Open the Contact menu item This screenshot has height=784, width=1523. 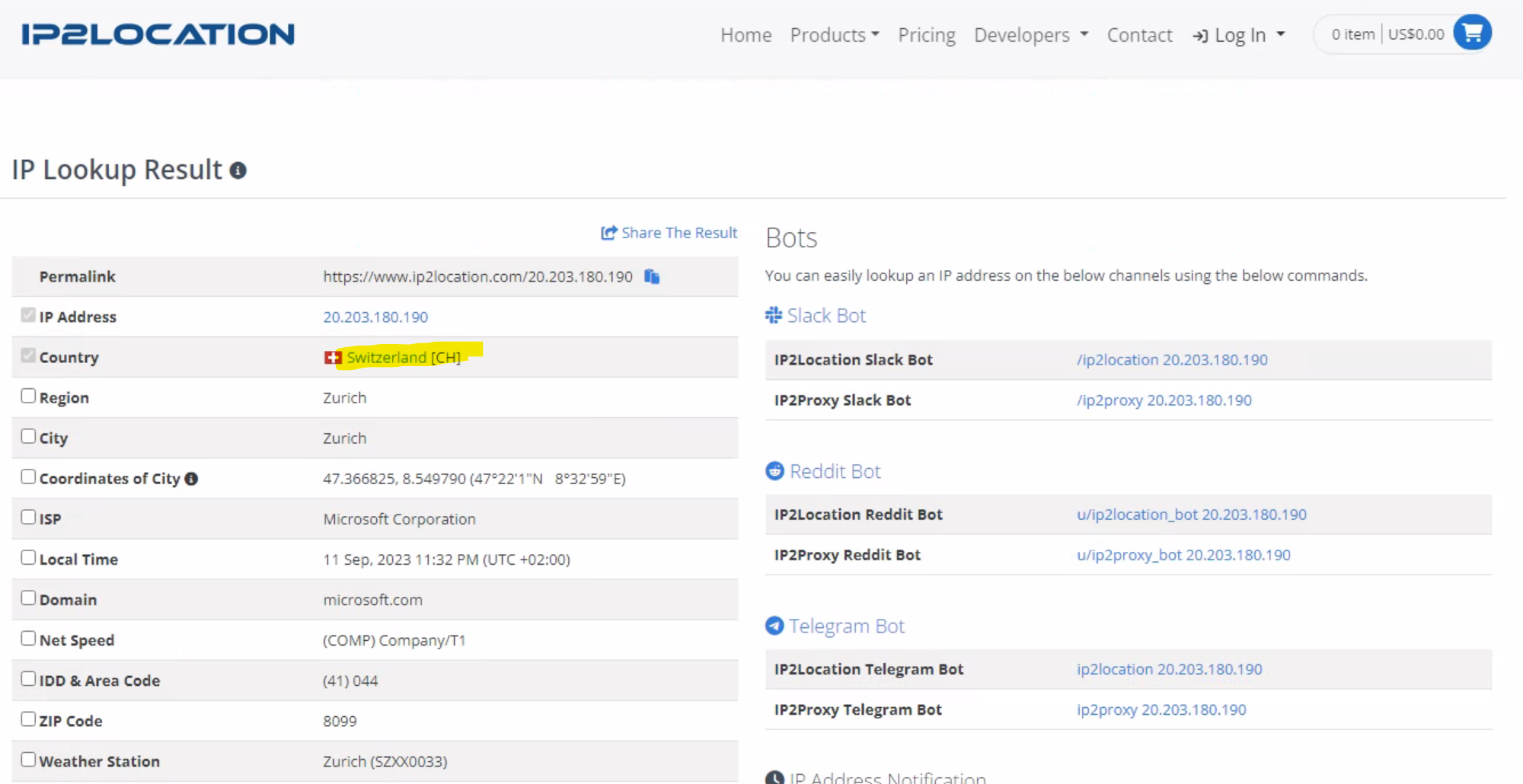click(1139, 35)
